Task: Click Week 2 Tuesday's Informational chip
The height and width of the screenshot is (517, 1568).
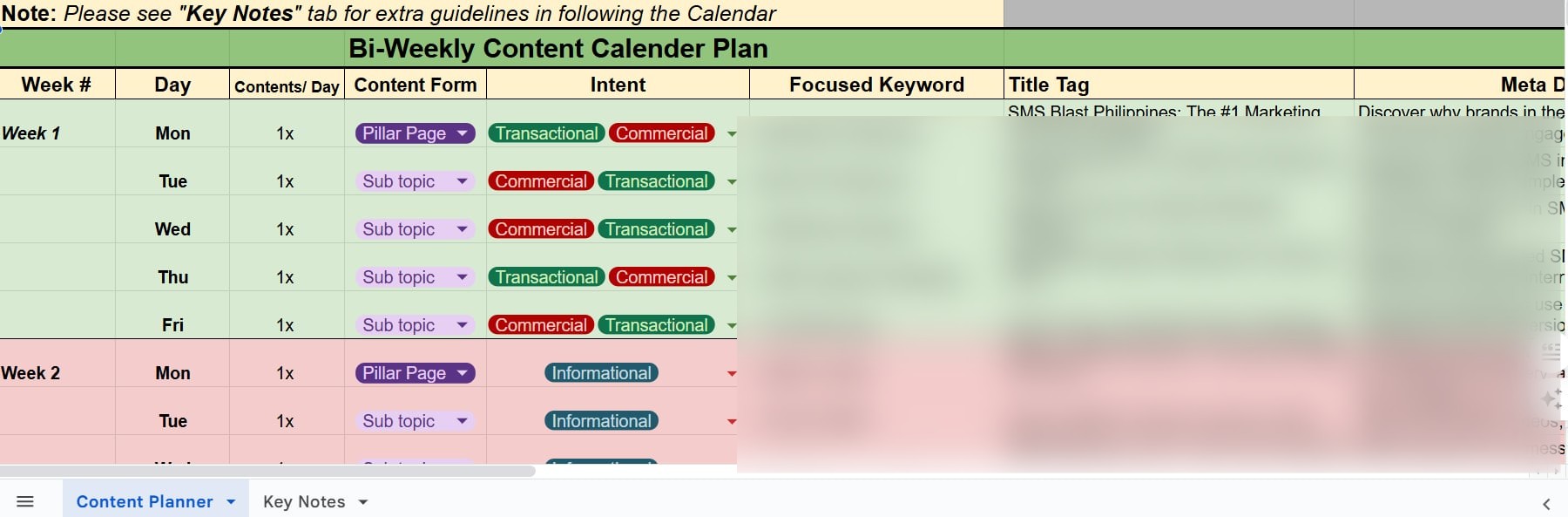Action: 601,421
